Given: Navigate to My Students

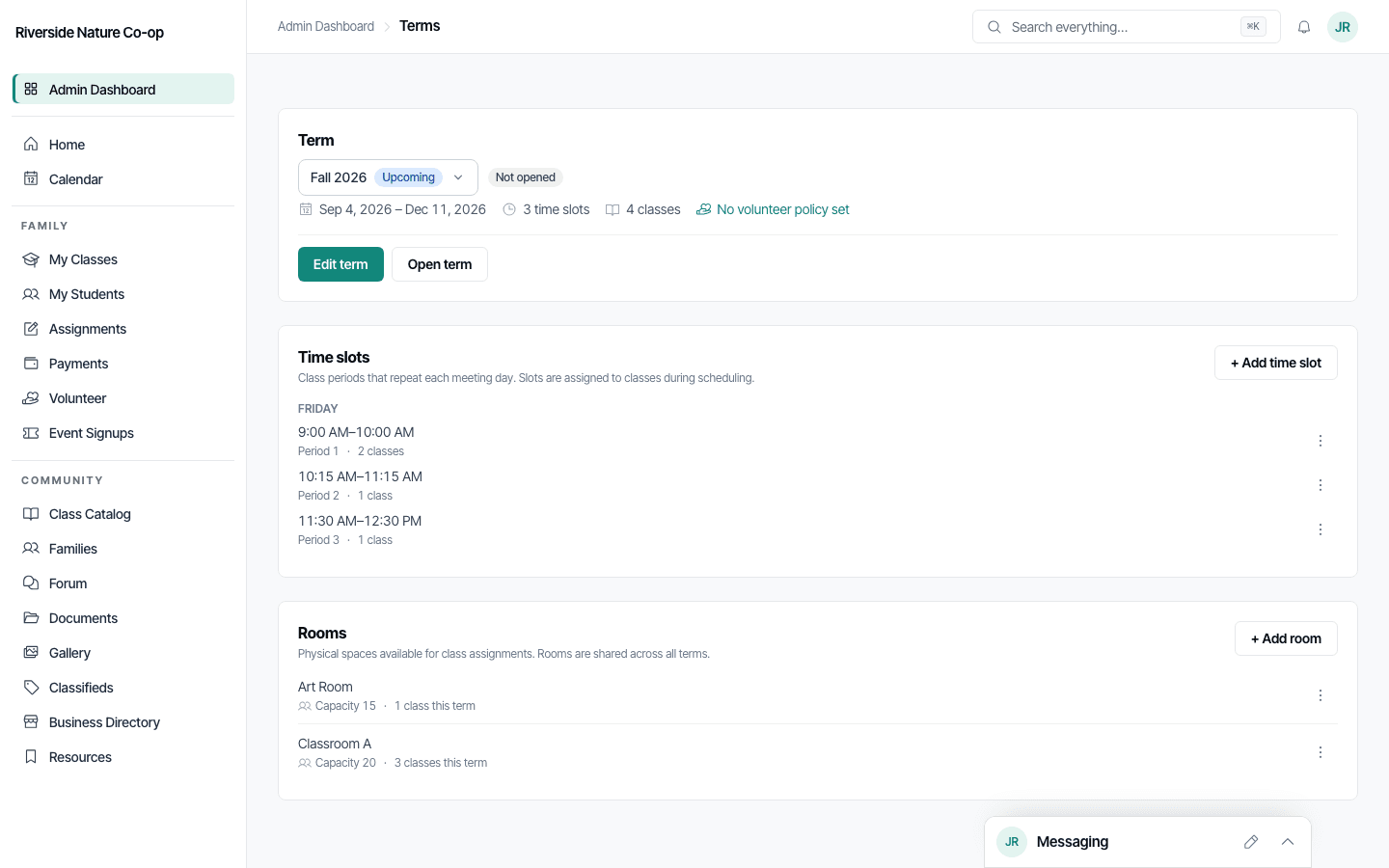Looking at the screenshot, I should 123,294.
